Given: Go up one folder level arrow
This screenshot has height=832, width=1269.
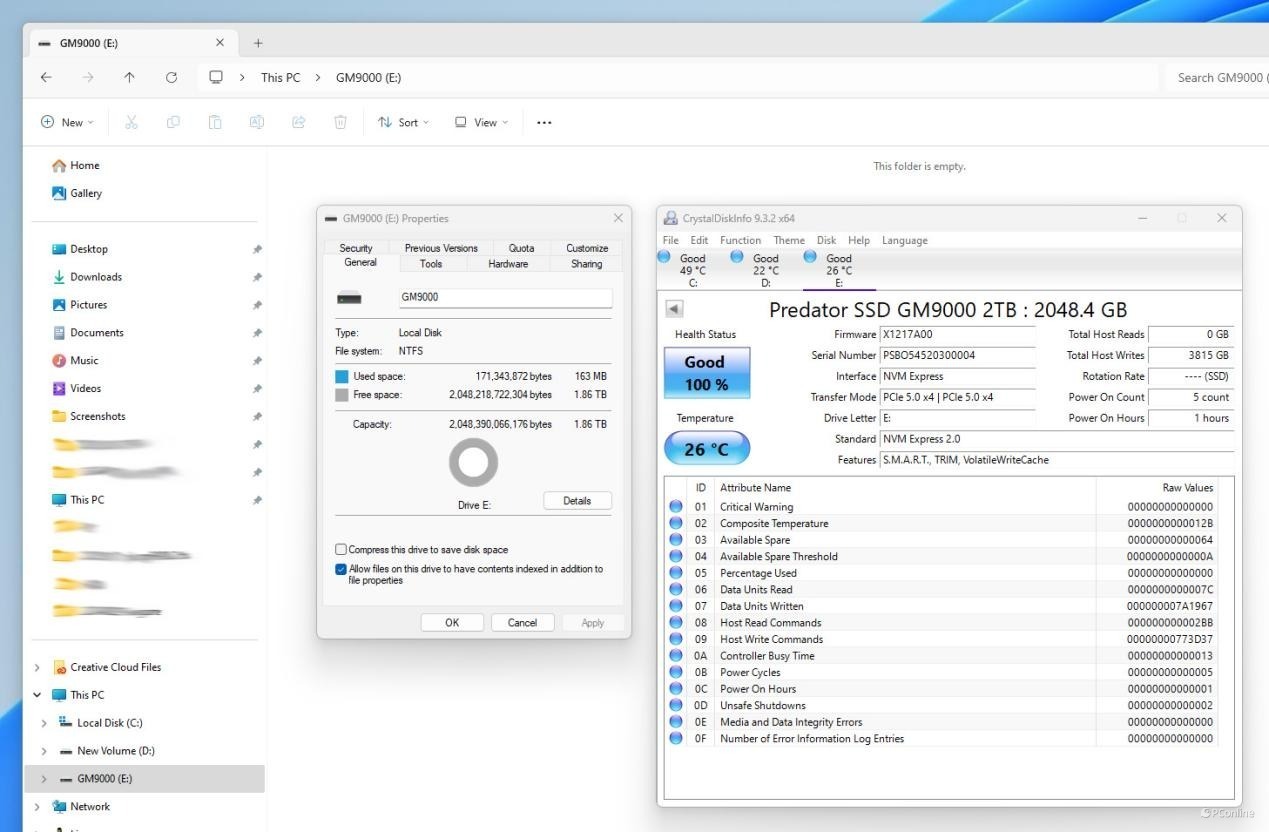Looking at the screenshot, I should (x=129, y=77).
